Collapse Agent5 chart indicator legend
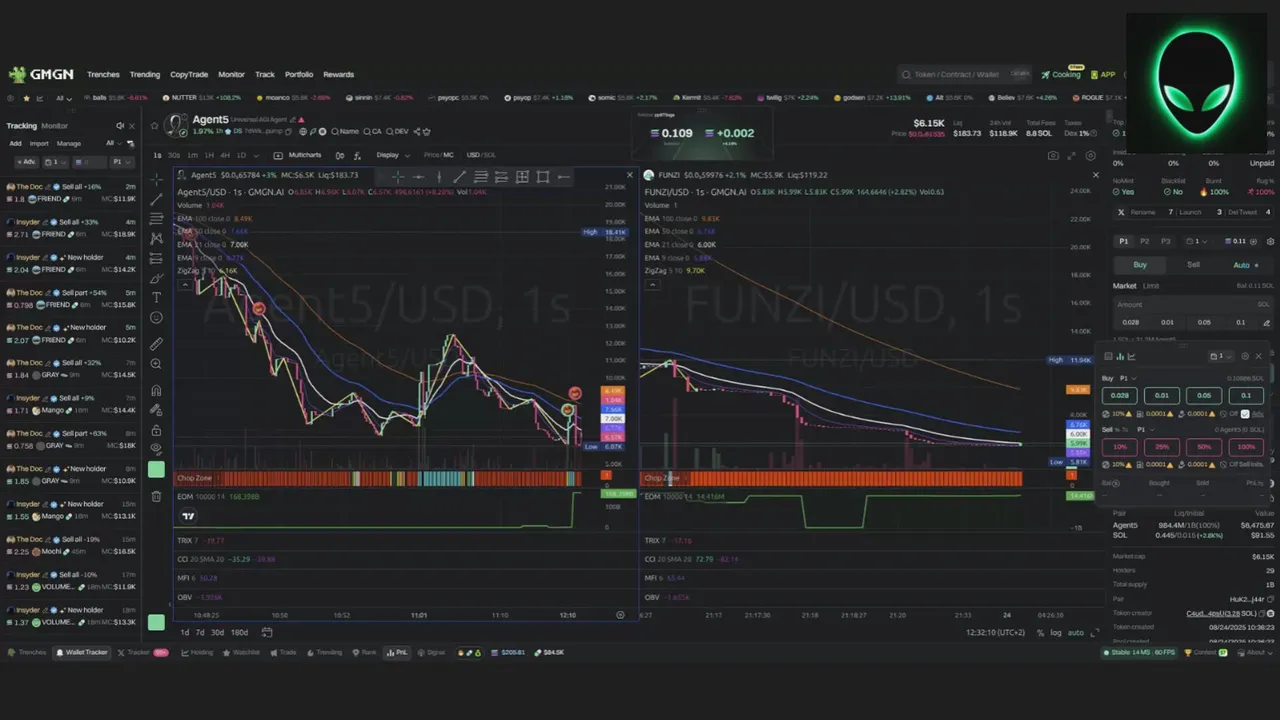The image size is (1280, 720). click(x=185, y=285)
